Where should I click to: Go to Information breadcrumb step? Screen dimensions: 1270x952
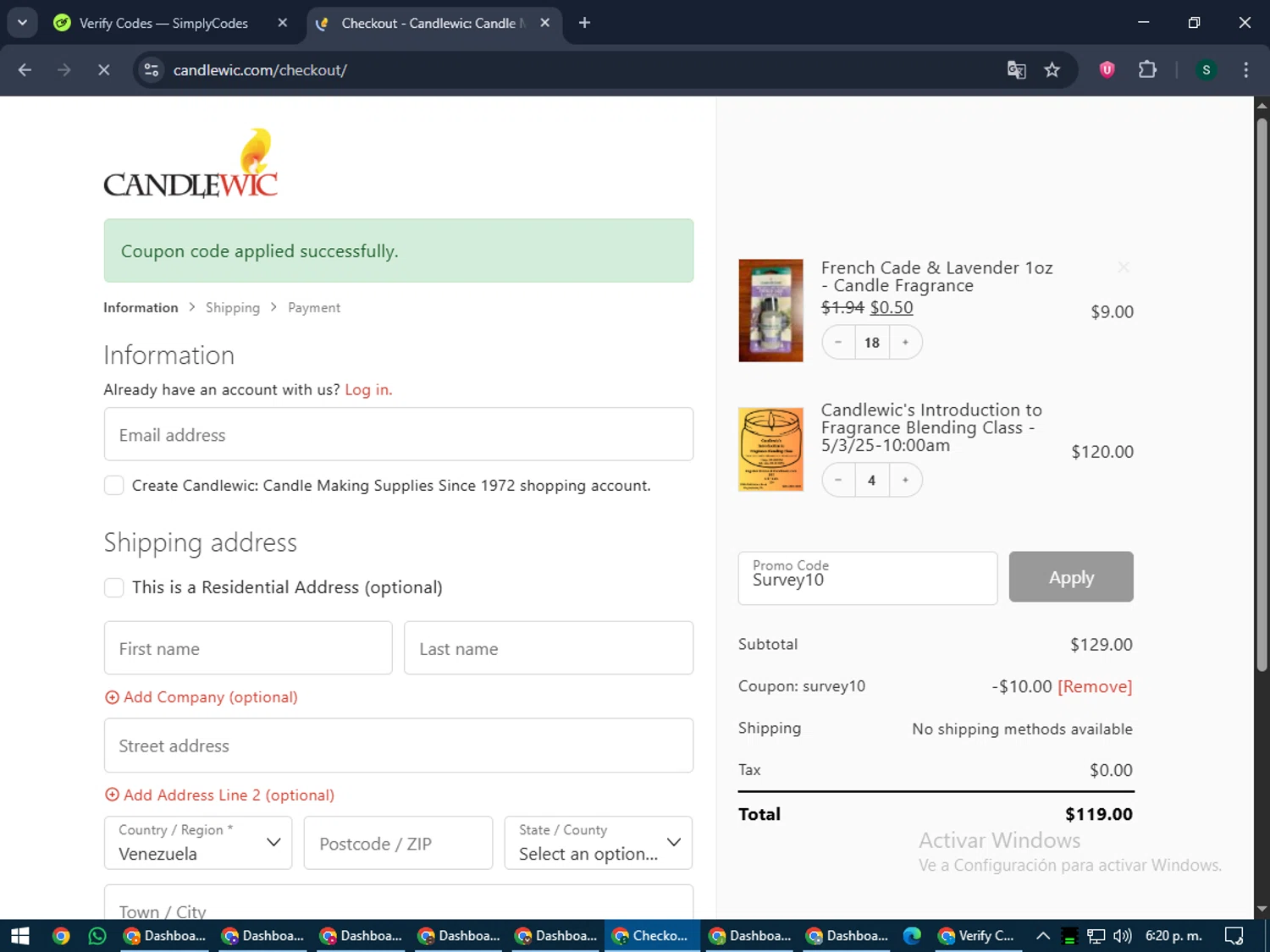click(141, 308)
